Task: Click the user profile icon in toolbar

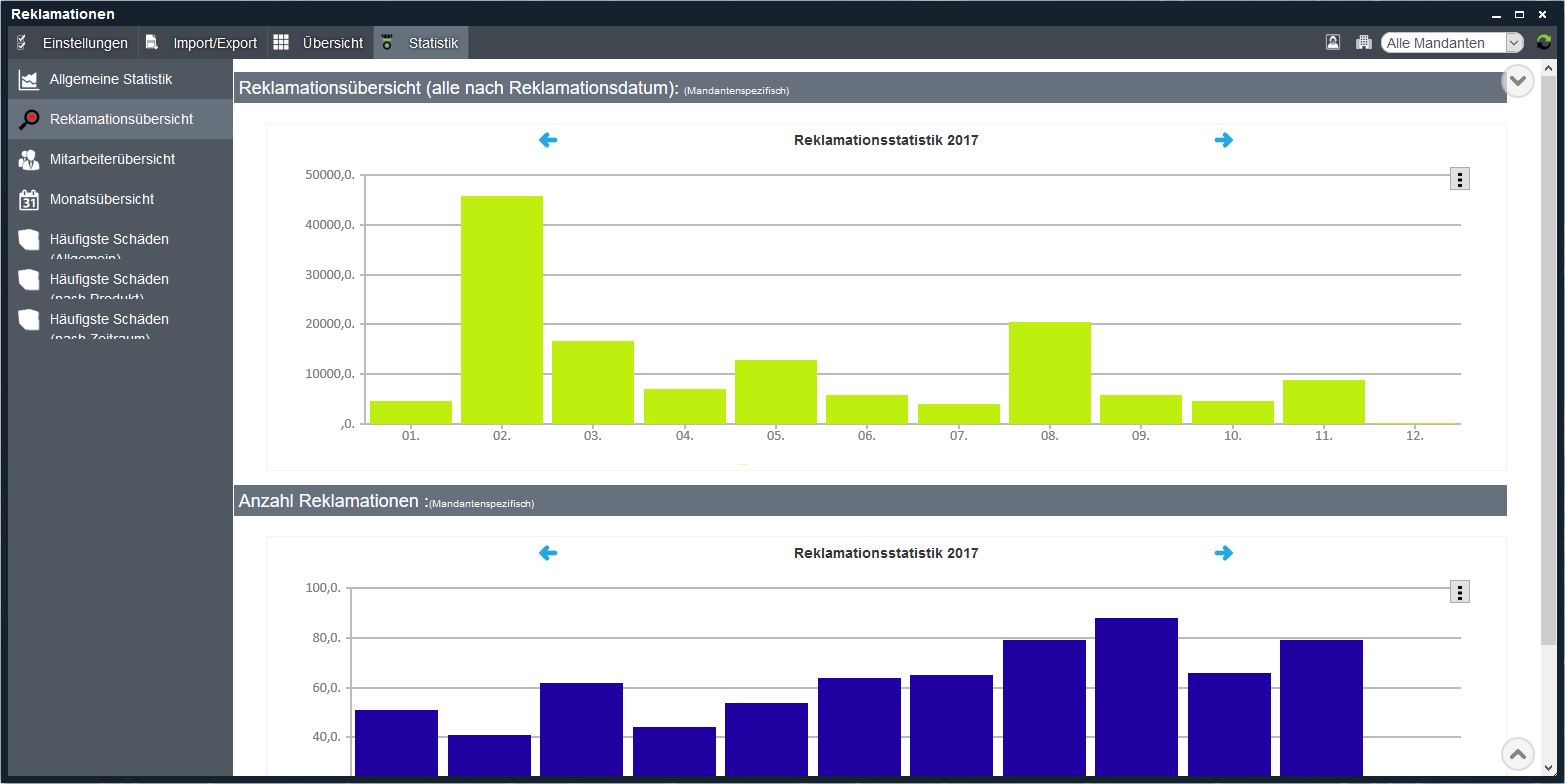Action: [1333, 42]
